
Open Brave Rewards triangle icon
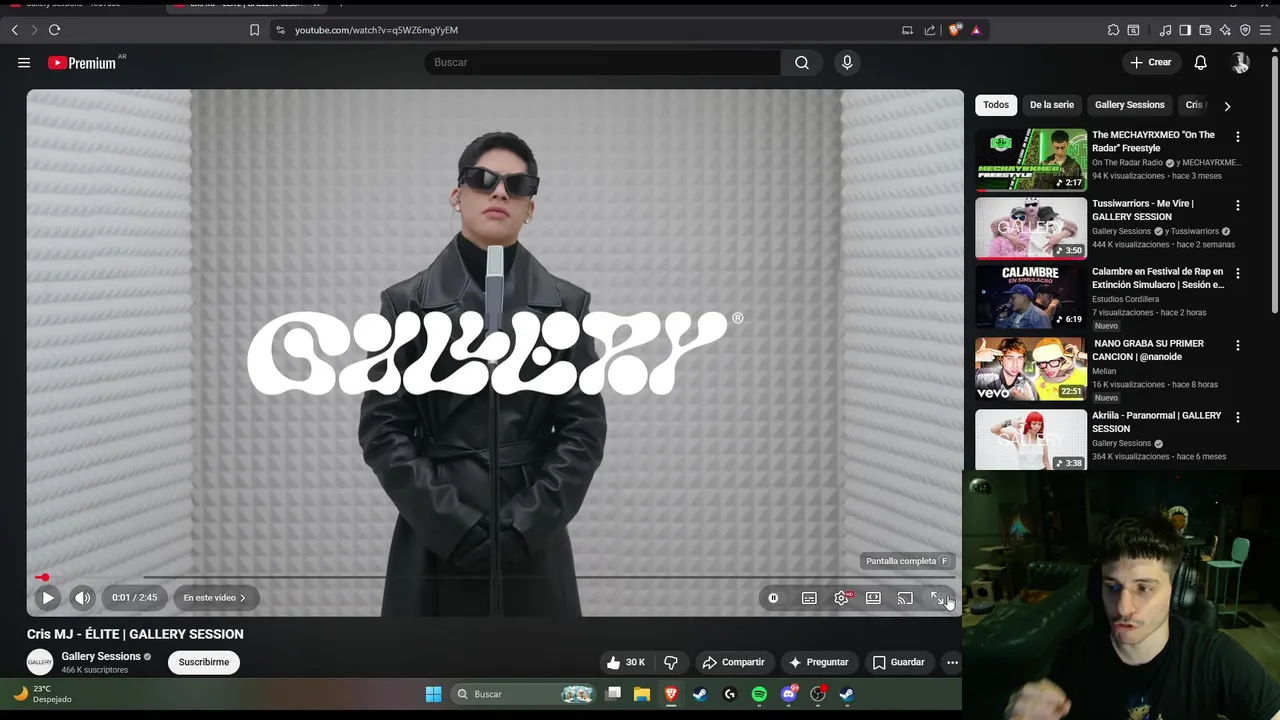point(976,30)
